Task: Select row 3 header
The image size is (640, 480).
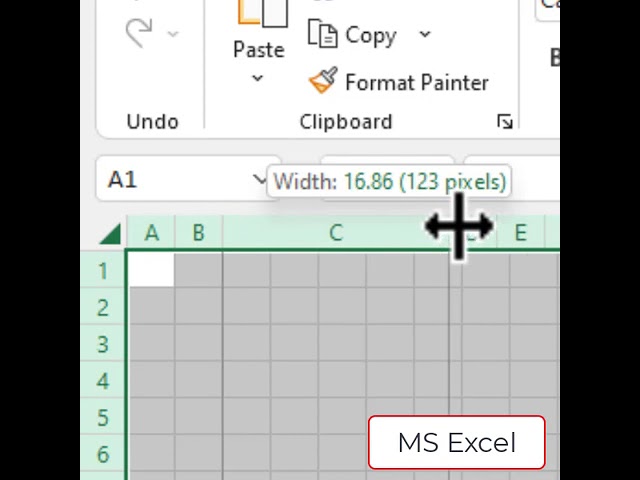Action: [x=103, y=344]
